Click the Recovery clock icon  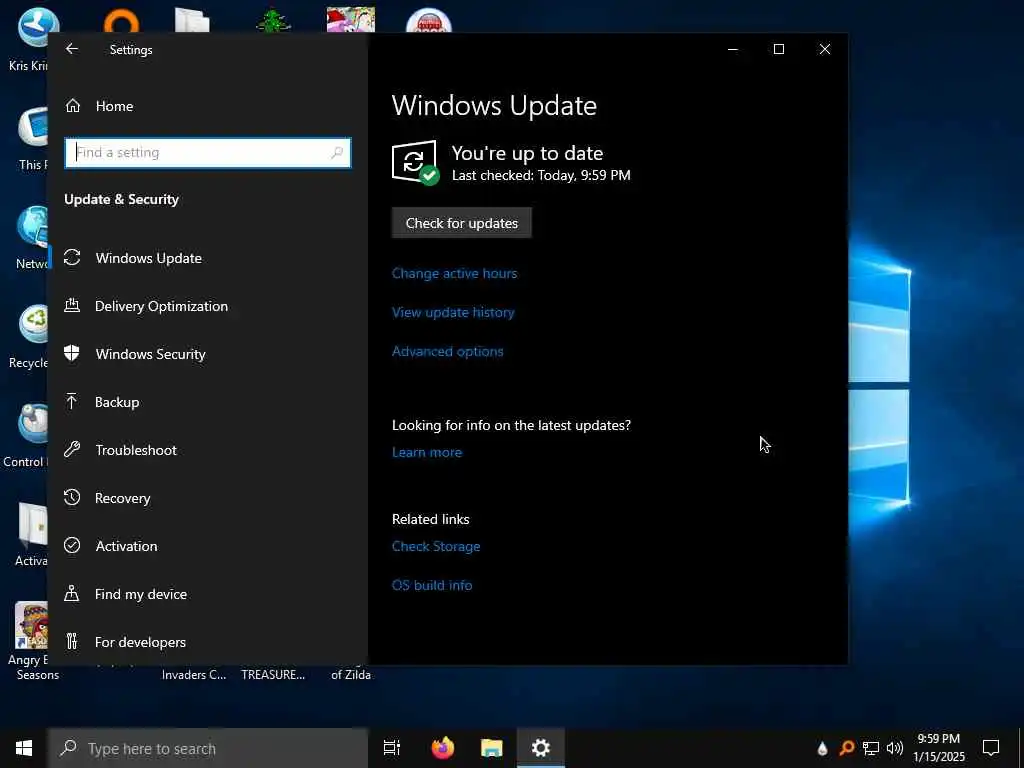tap(72, 497)
